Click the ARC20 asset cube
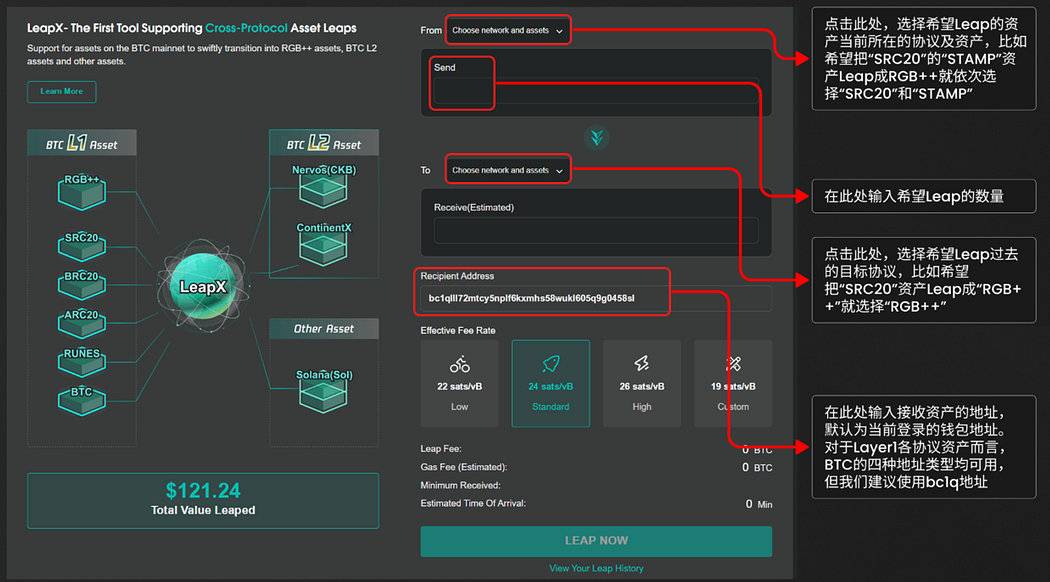 tap(82, 323)
